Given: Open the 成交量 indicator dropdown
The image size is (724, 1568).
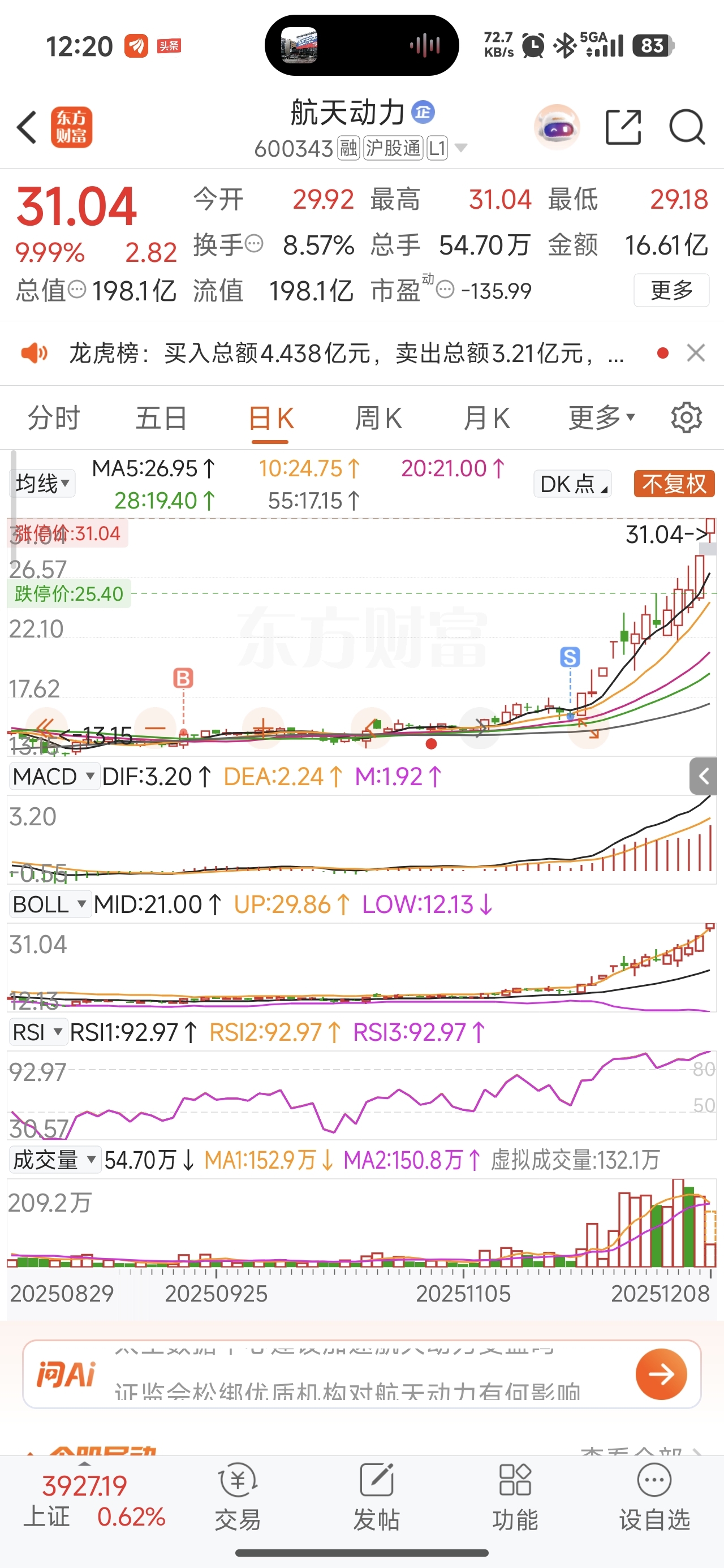Looking at the screenshot, I should click(55, 1160).
